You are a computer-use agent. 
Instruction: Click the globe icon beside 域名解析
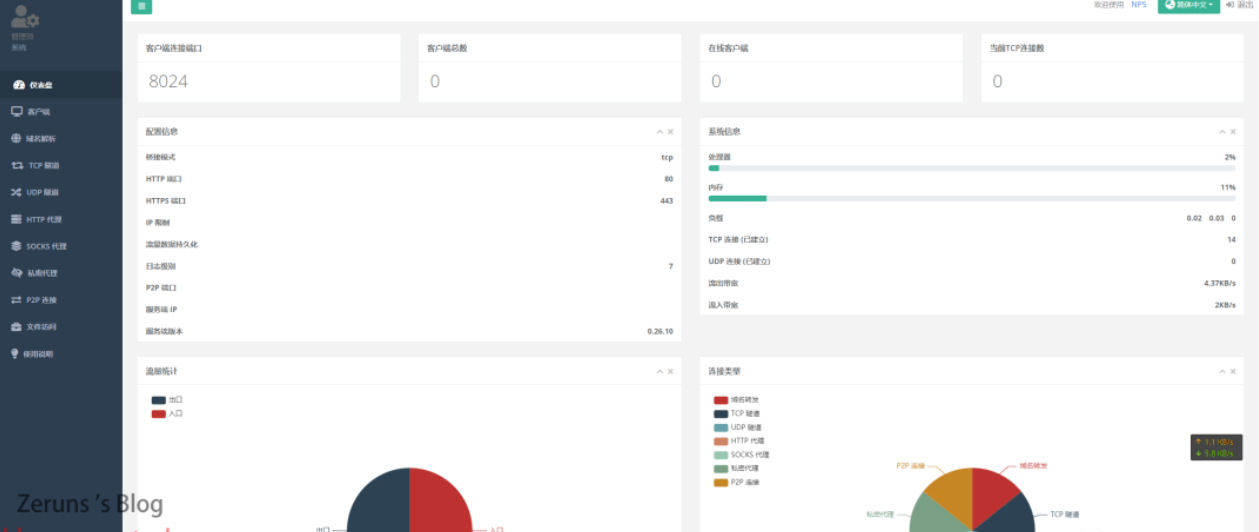16,139
